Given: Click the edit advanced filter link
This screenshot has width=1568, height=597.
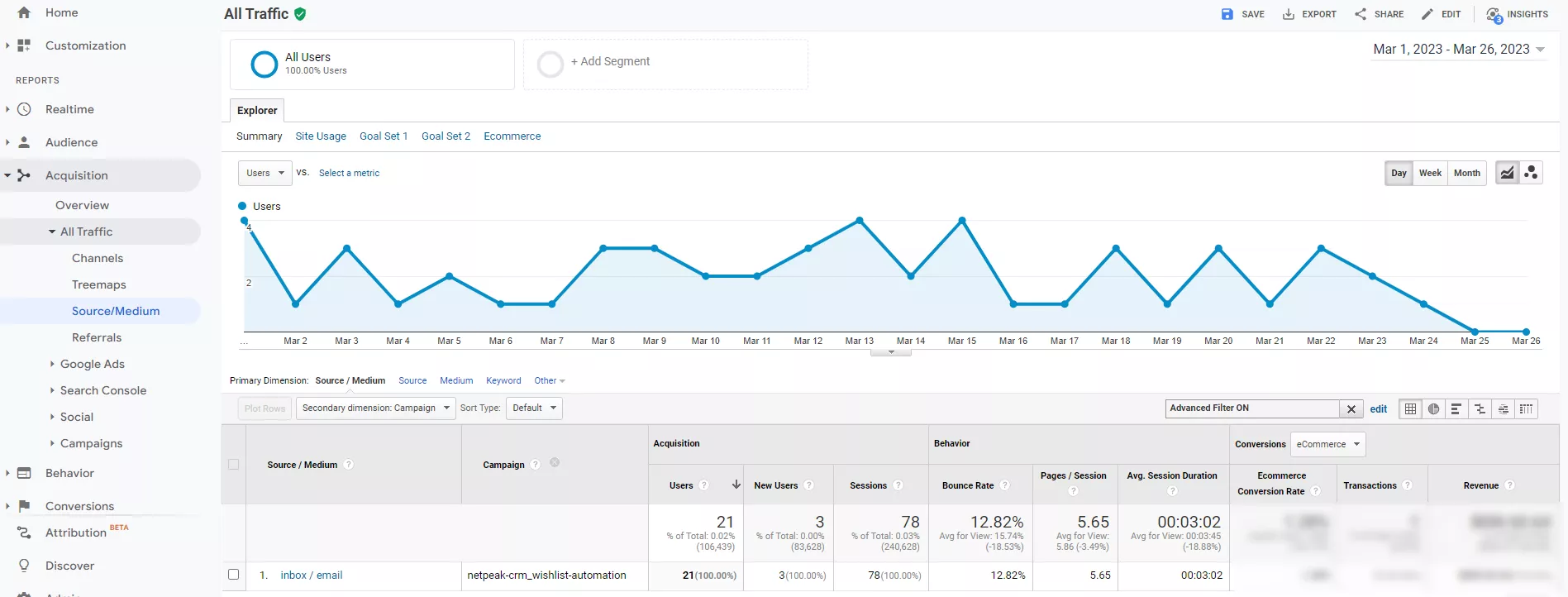Looking at the screenshot, I should point(1379,408).
